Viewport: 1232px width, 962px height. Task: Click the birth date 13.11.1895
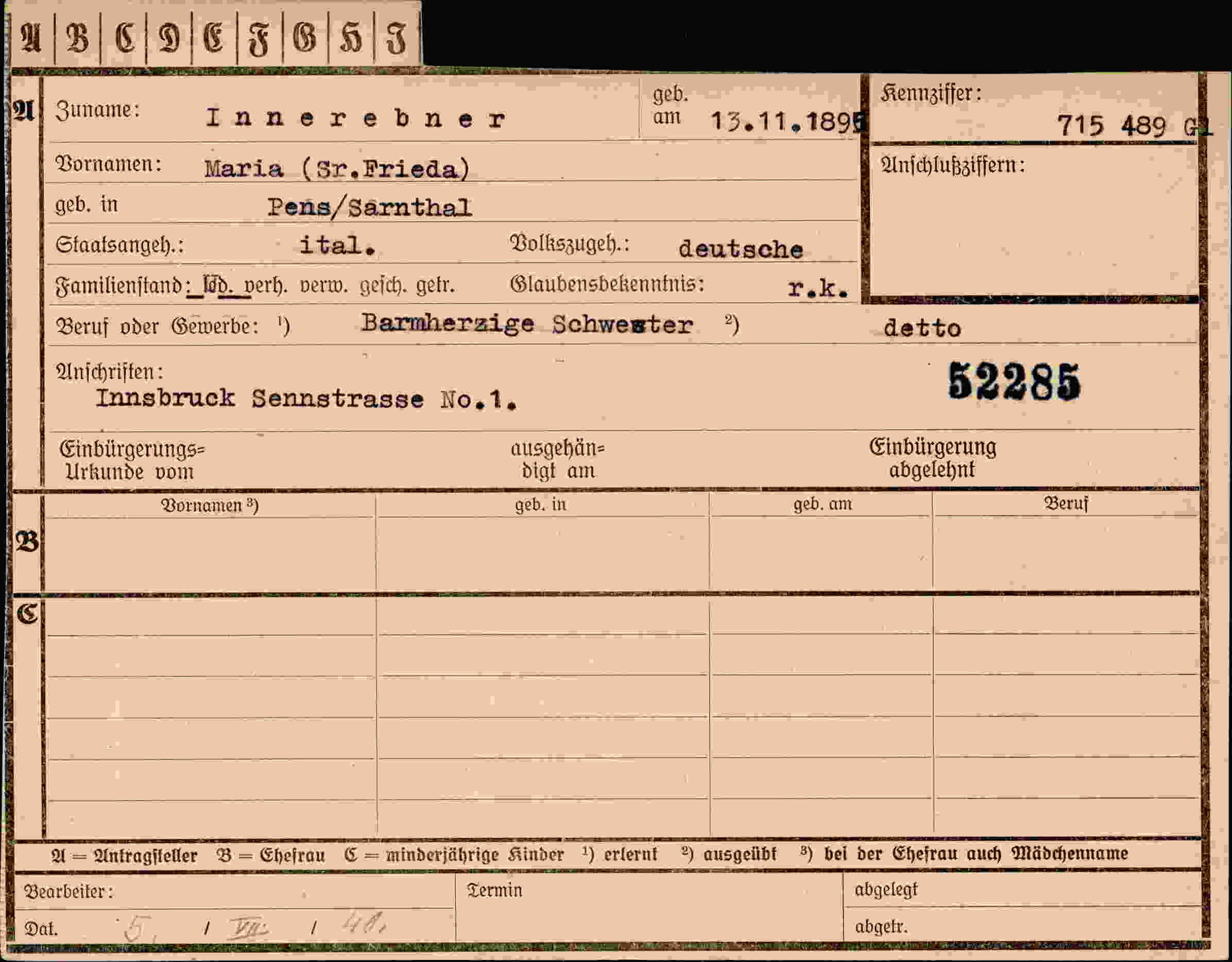(788, 121)
